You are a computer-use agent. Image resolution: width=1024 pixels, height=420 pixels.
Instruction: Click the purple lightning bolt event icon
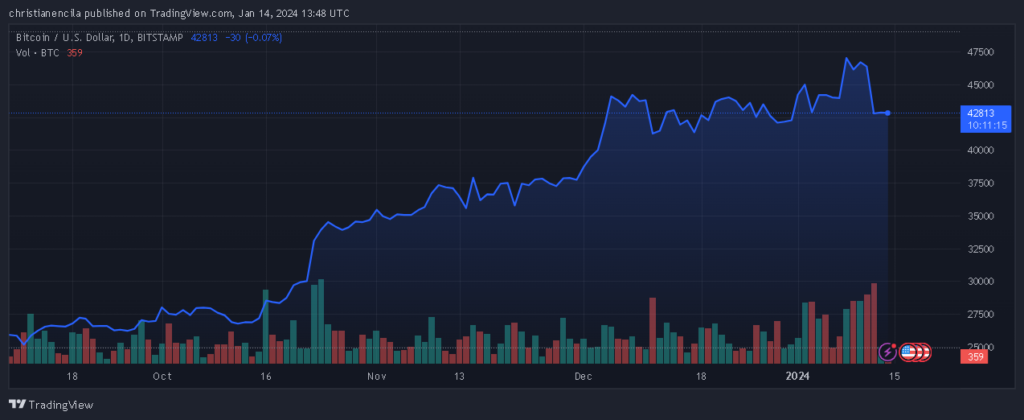point(888,352)
